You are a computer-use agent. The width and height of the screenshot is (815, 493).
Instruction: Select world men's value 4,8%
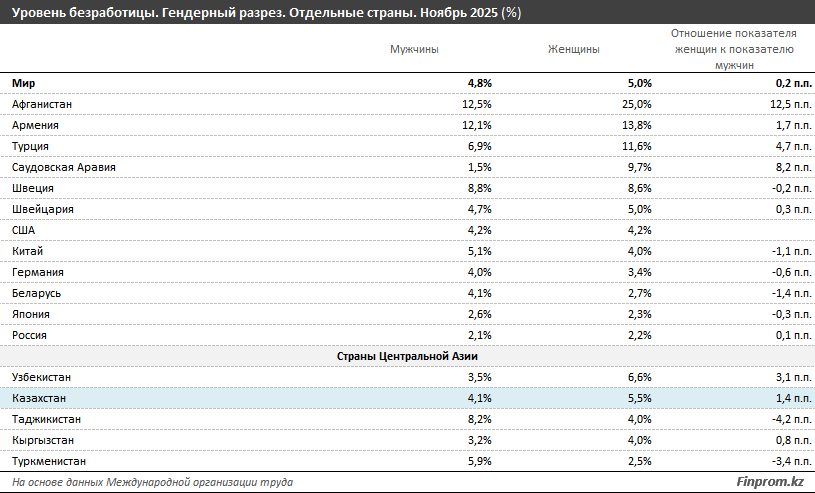point(480,83)
